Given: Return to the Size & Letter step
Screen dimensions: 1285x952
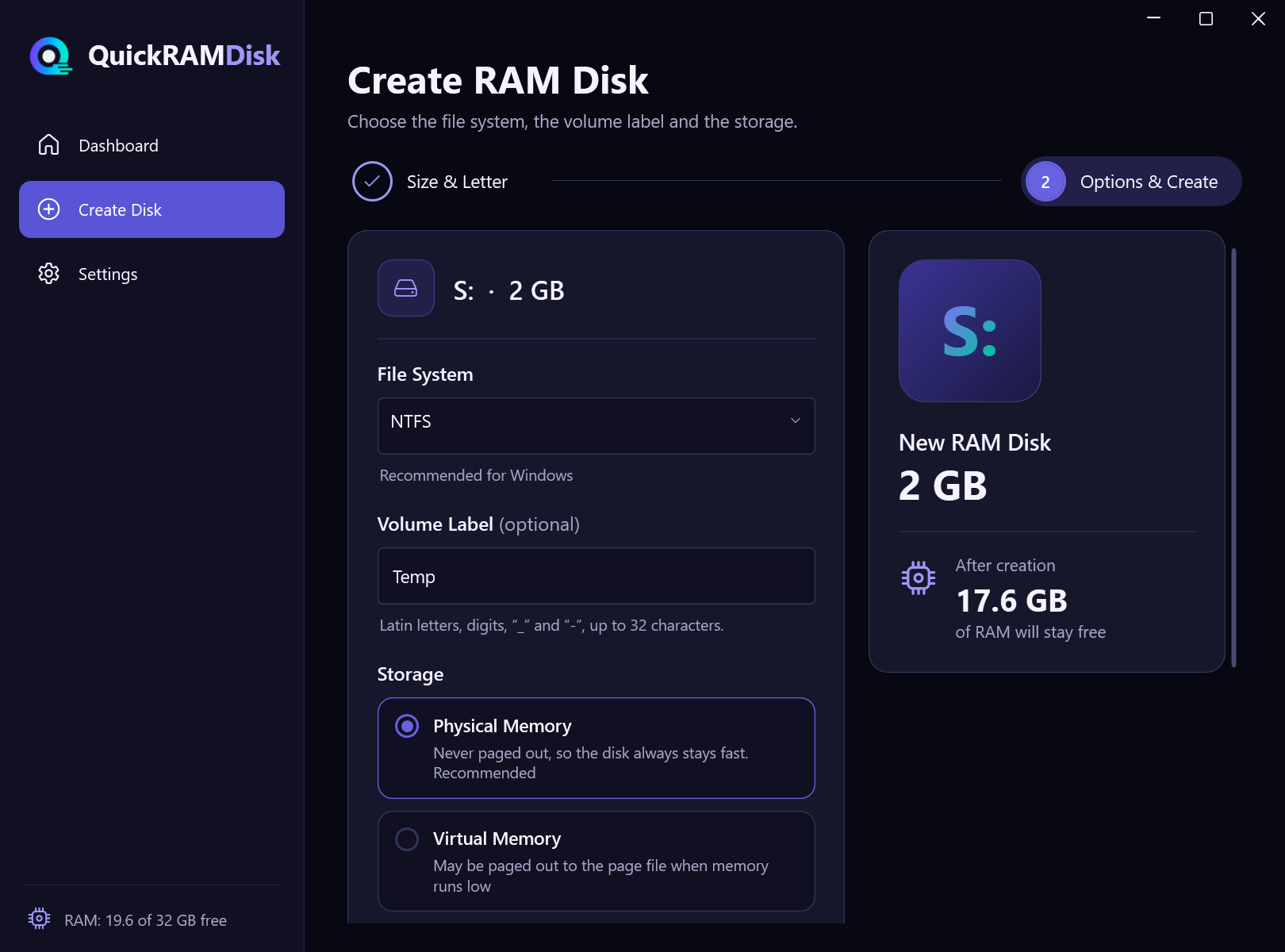Looking at the screenshot, I should (x=430, y=182).
